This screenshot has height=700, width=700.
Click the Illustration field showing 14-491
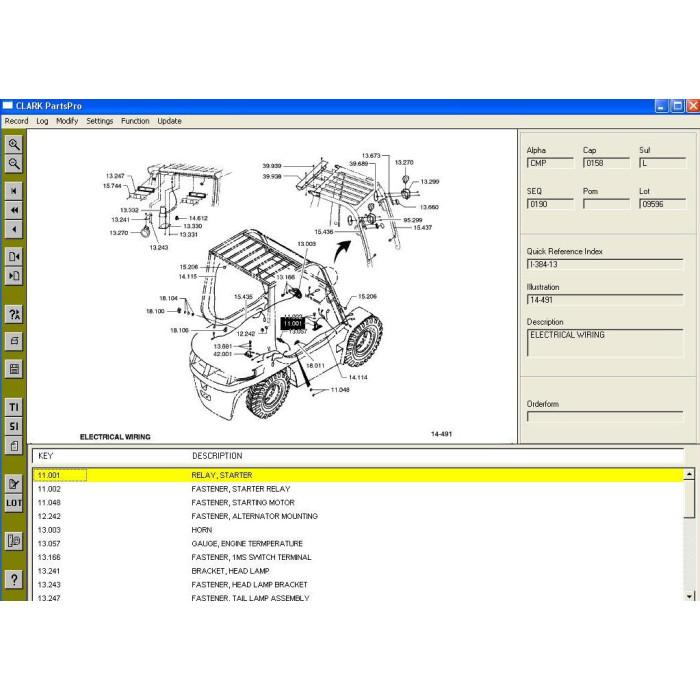605,300
